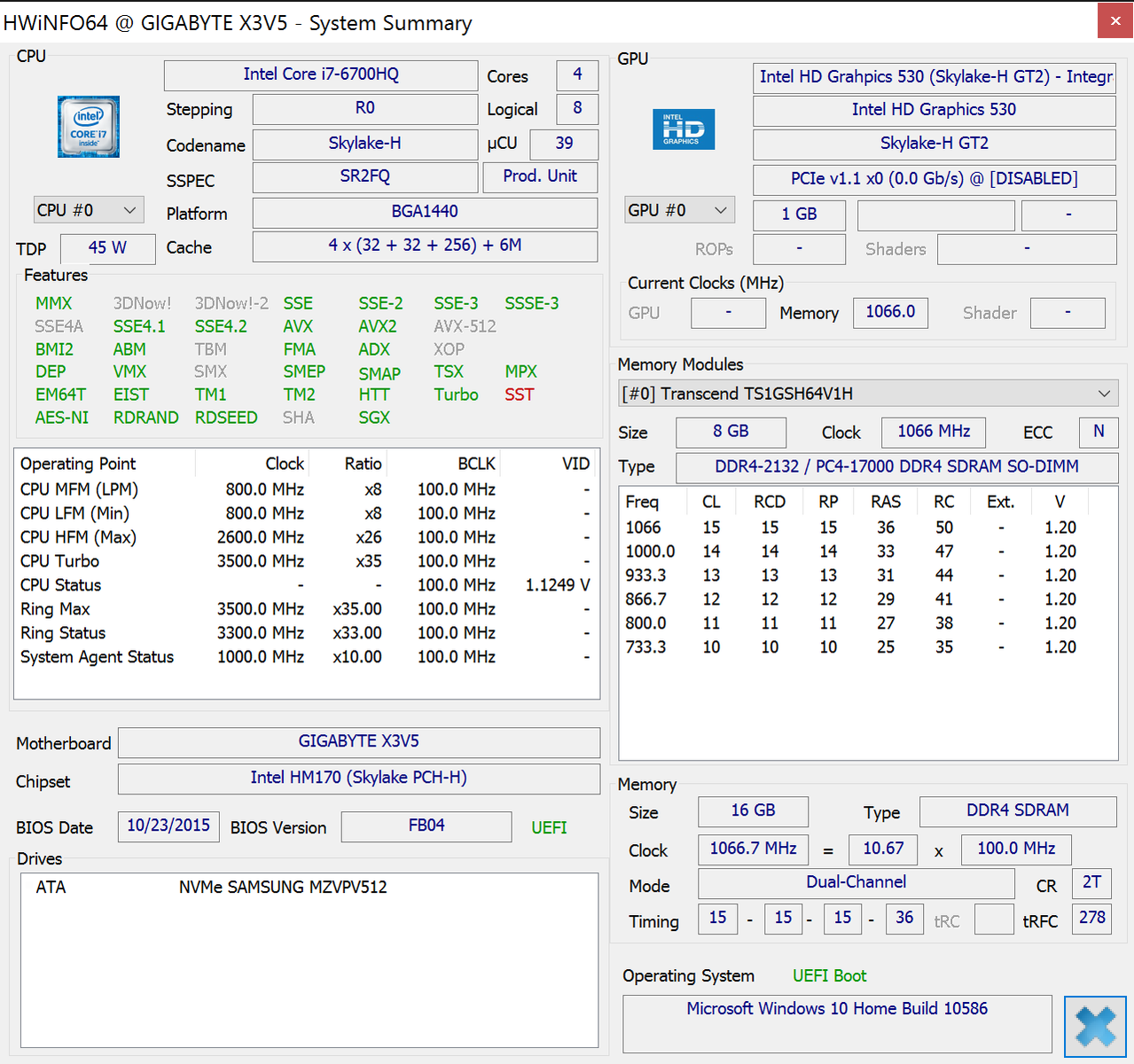Image resolution: width=1134 pixels, height=1064 pixels.
Task: Click the BIOS Date 10/23/2015 field
Action: (x=168, y=826)
